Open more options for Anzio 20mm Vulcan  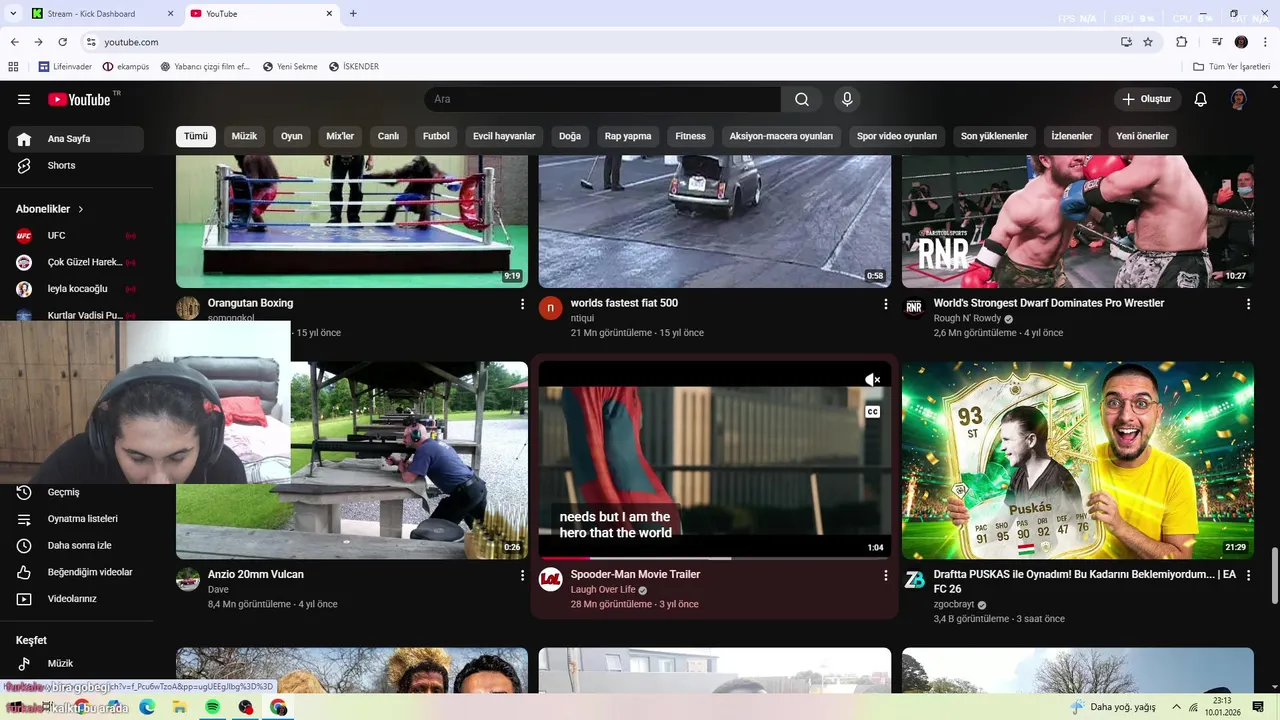(x=522, y=575)
